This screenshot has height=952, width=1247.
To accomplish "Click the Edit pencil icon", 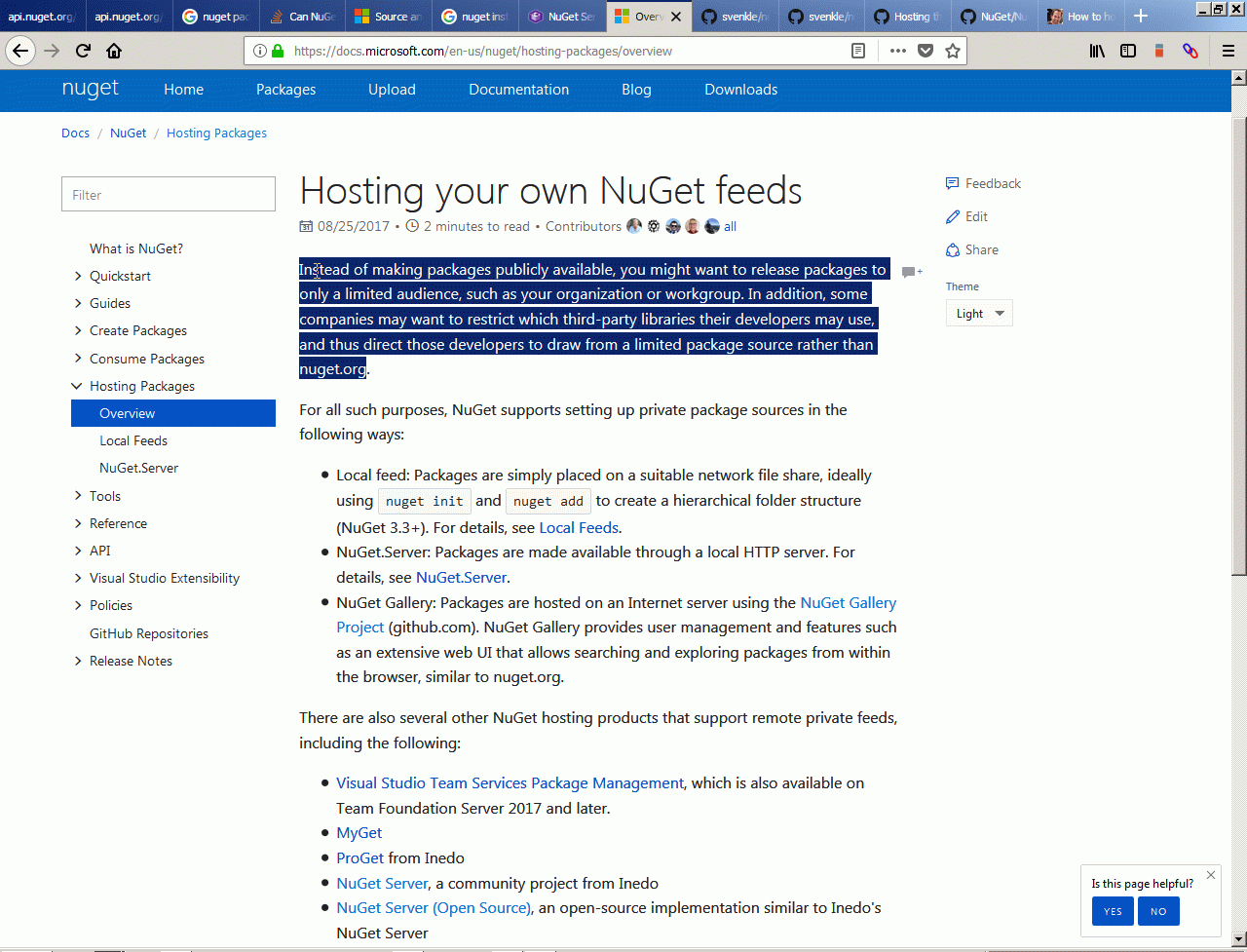I will [x=953, y=216].
